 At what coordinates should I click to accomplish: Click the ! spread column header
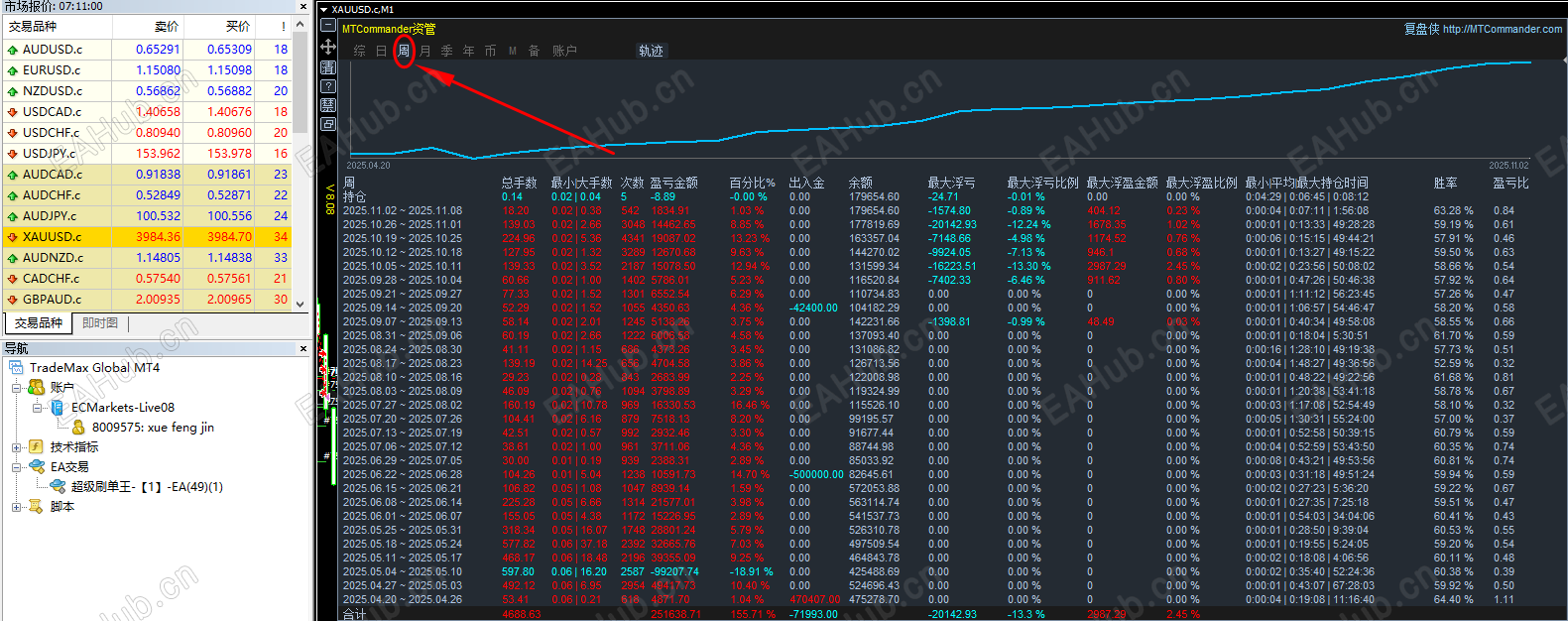point(274,27)
